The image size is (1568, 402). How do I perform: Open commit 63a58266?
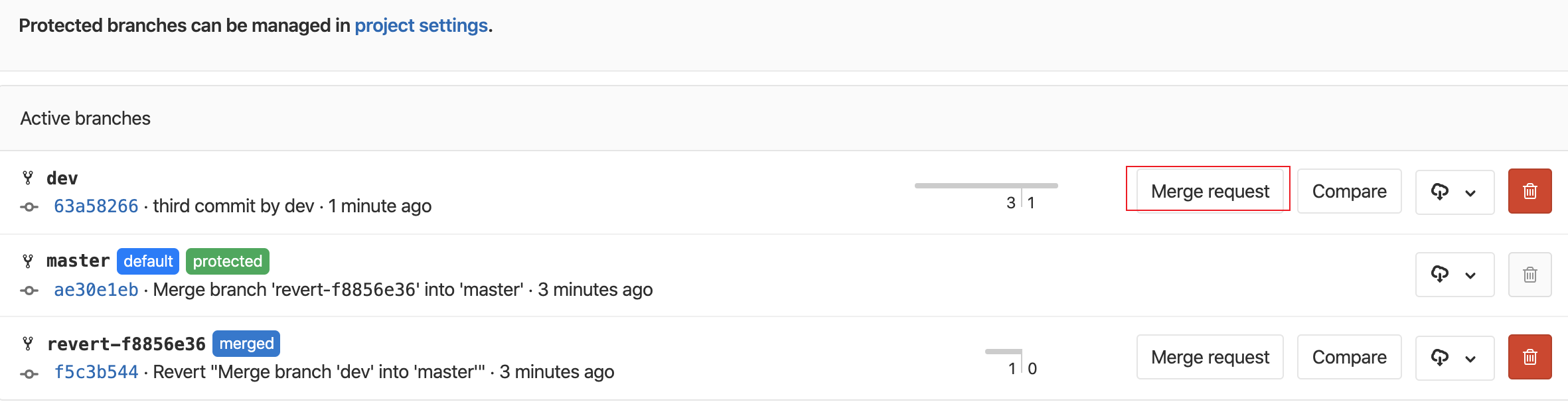pyautogui.click(x=96, y=206)
